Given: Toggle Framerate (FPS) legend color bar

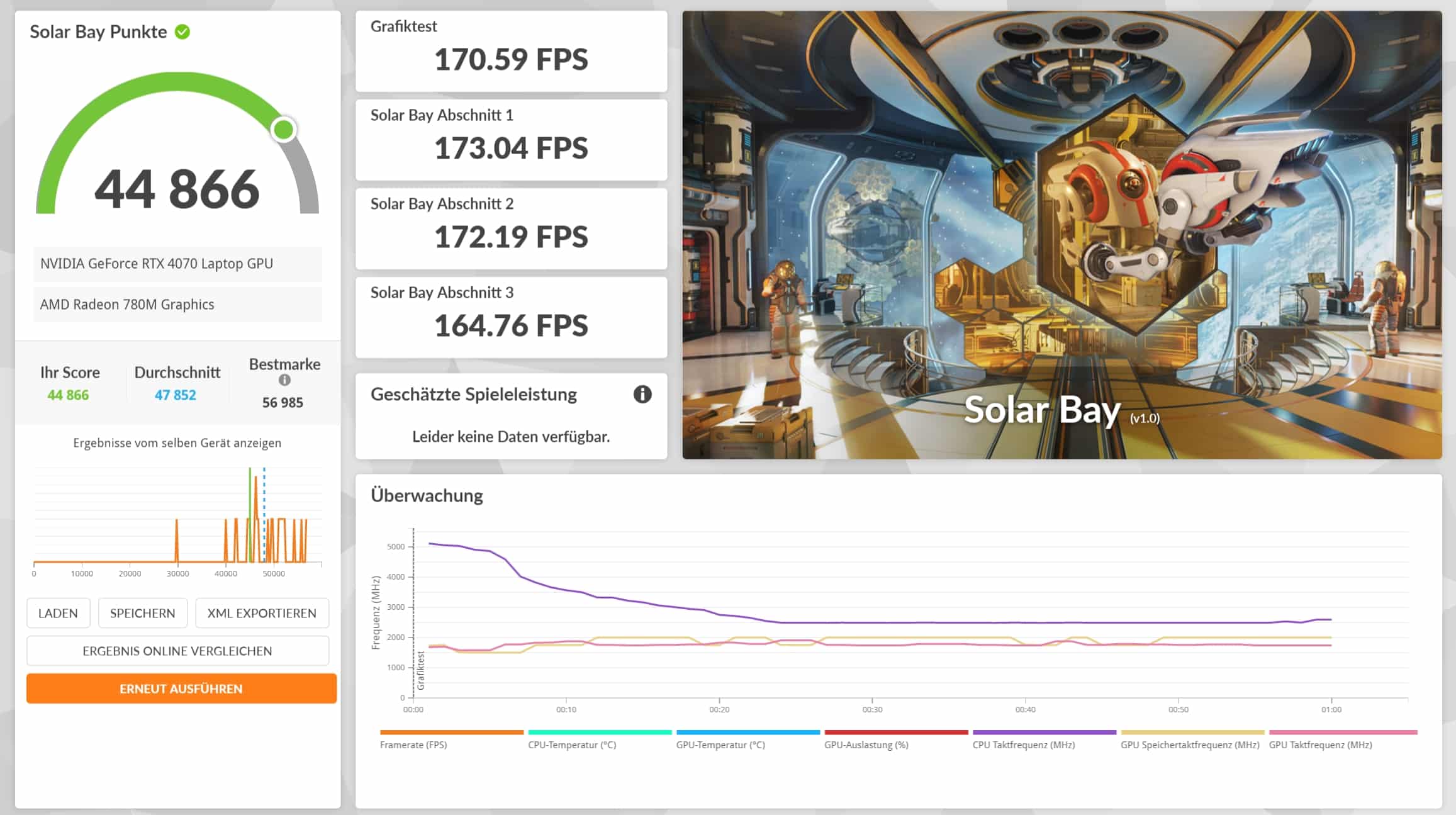Looking at the screenshot, I should point(451,733).
